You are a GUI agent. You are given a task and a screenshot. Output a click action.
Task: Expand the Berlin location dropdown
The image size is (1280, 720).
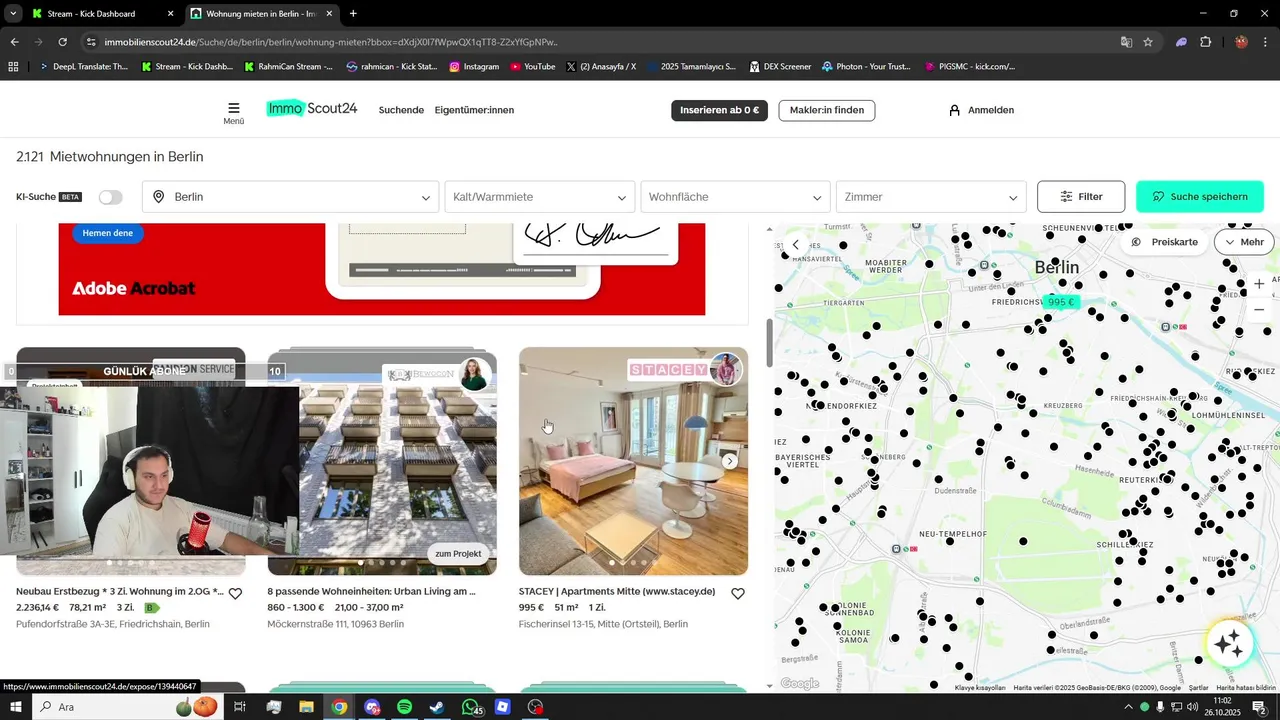290,197
